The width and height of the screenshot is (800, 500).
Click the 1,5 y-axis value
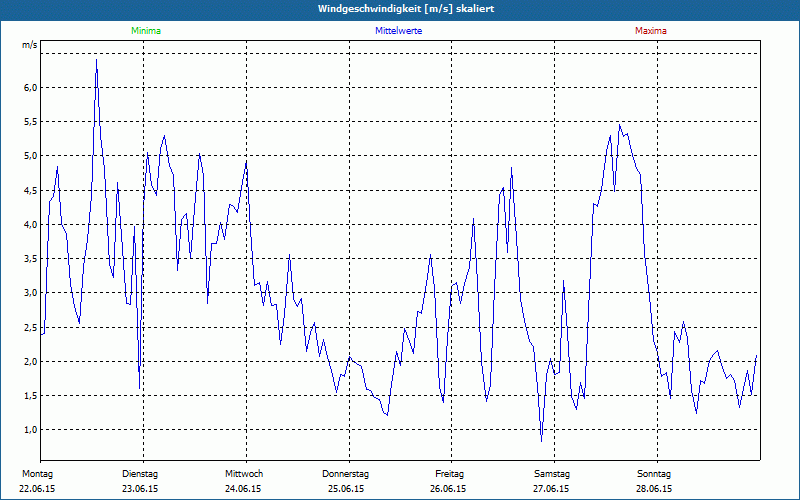click(31, 396)
